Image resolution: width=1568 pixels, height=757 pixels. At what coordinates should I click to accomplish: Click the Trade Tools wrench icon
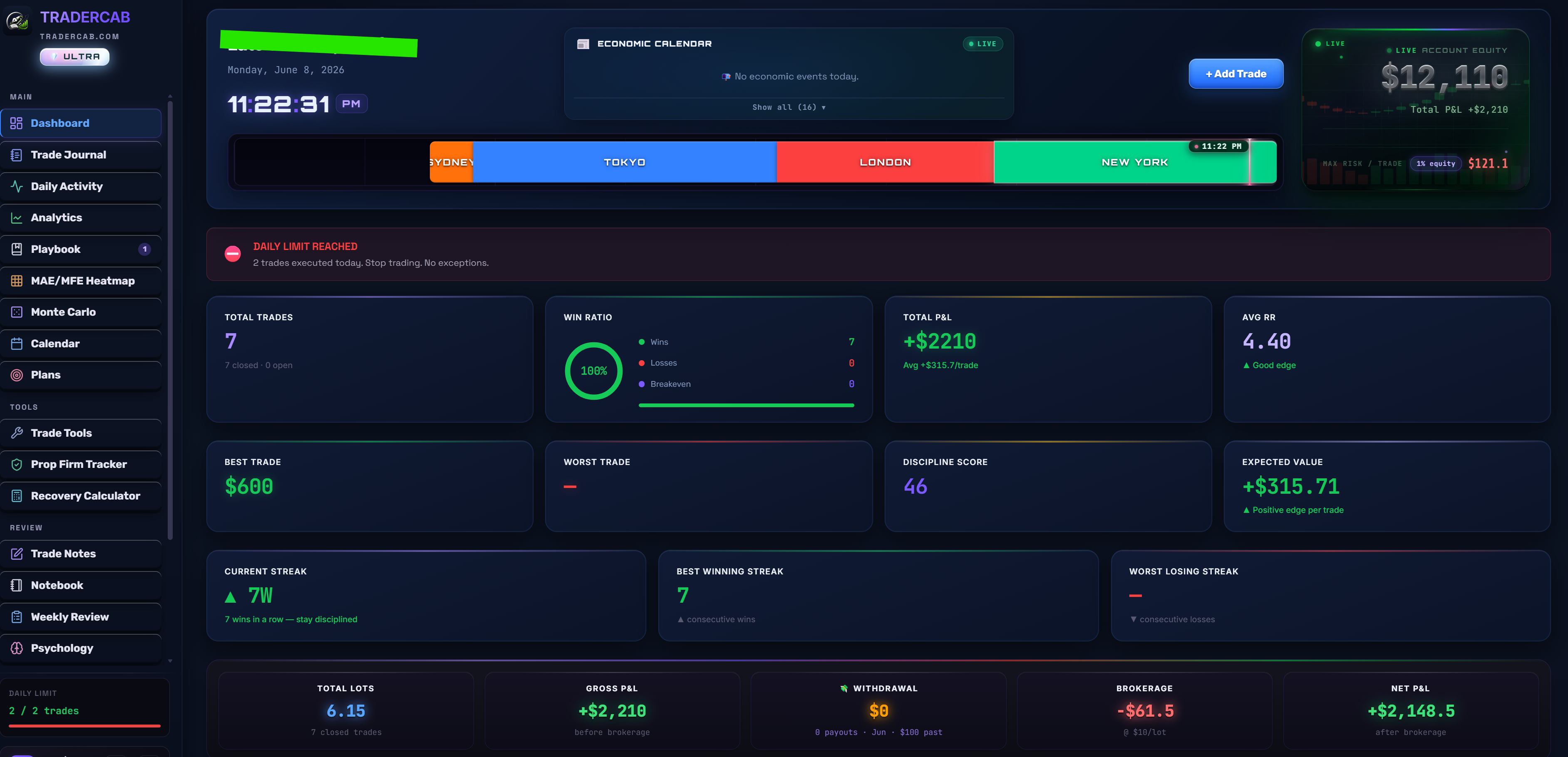click(16, 433)
